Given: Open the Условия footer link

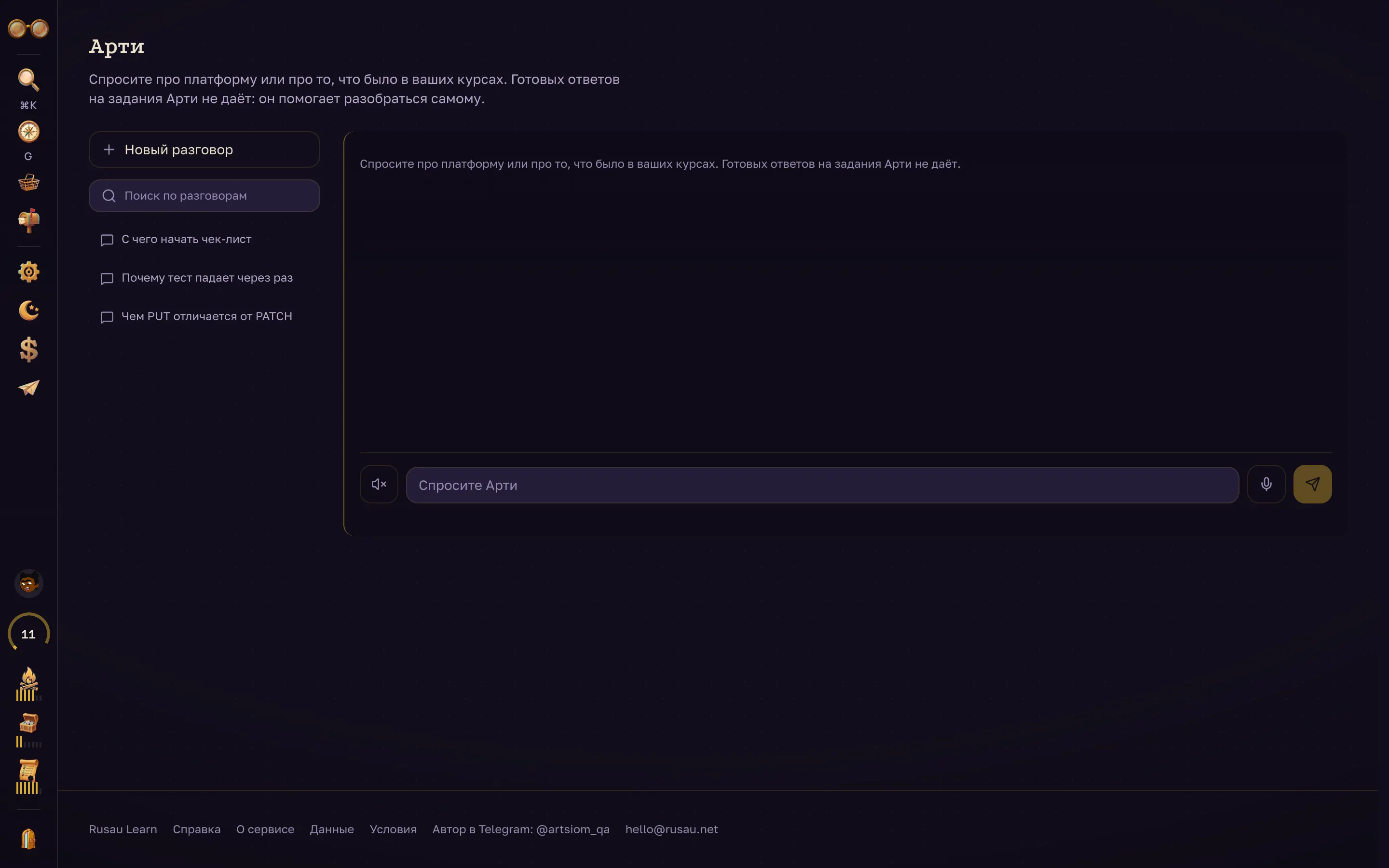Looking at the screenshot, I should tap(393, 829).
